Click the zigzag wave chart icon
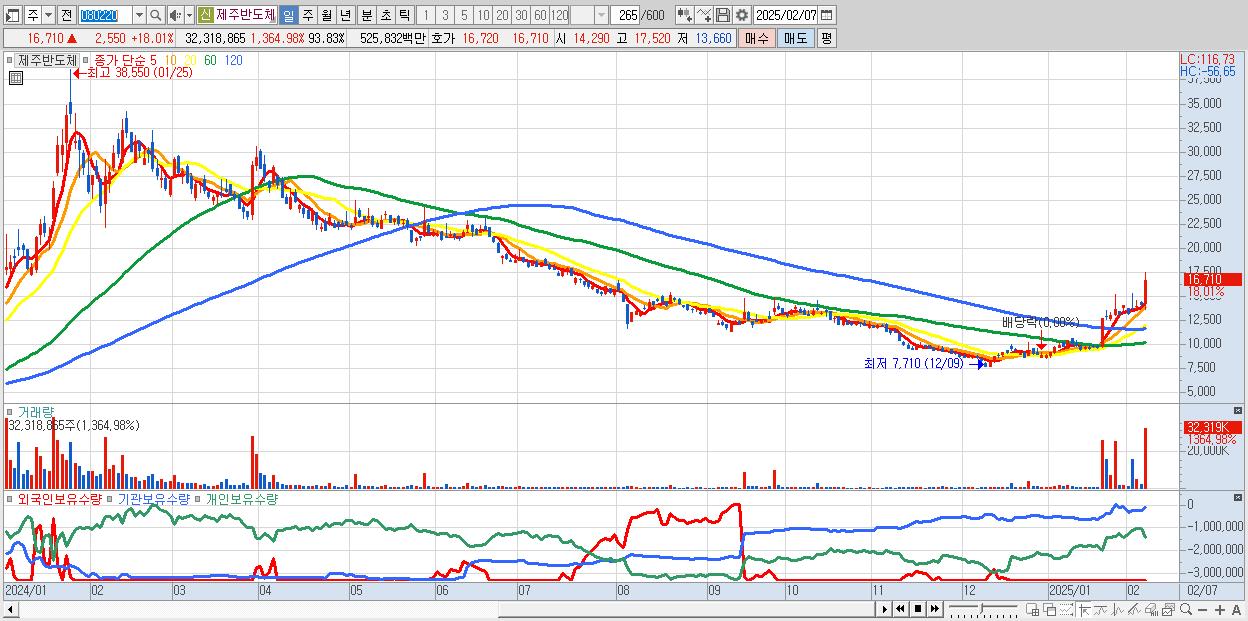This screenshot has height=621, width=1248. [1117, 609]
